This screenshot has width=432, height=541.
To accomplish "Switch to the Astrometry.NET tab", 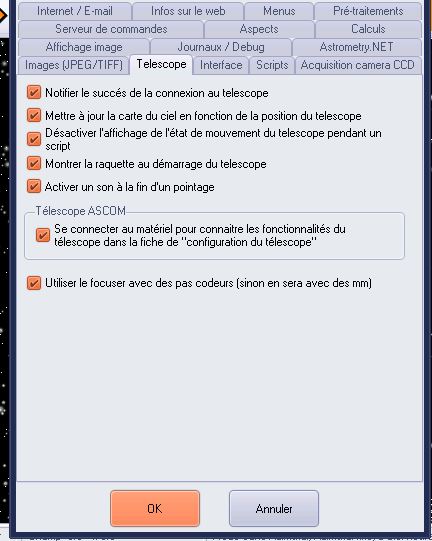I will (x=356, y=47).
